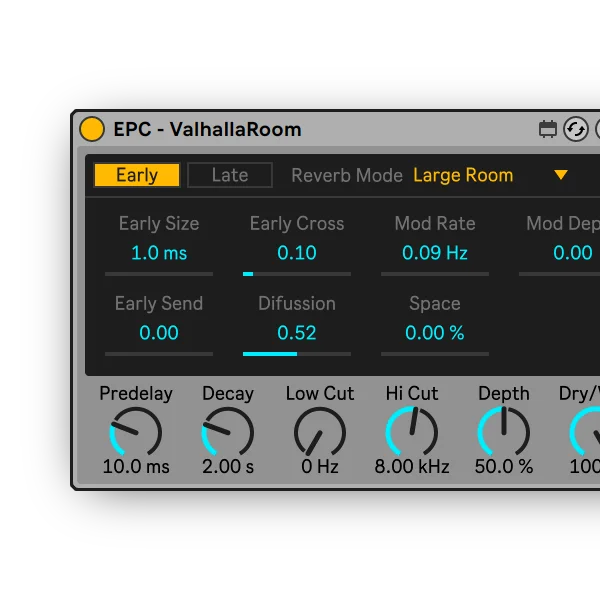Click the Low Cut 0 Hz readout
This screenshot has width=600, height=600.
(x=320, y=466)
